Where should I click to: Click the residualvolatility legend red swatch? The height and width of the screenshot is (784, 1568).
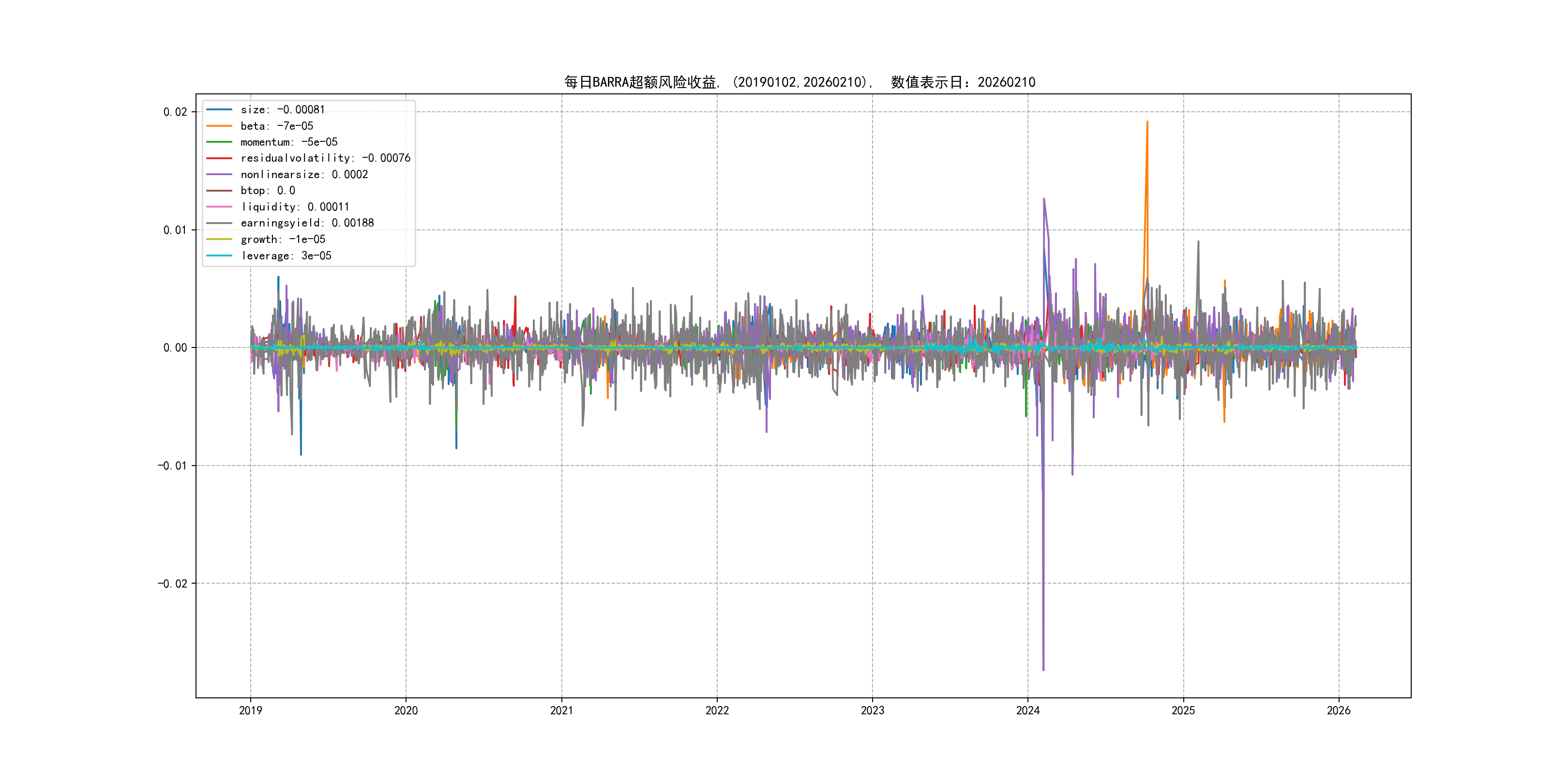[x=219, y=158]
